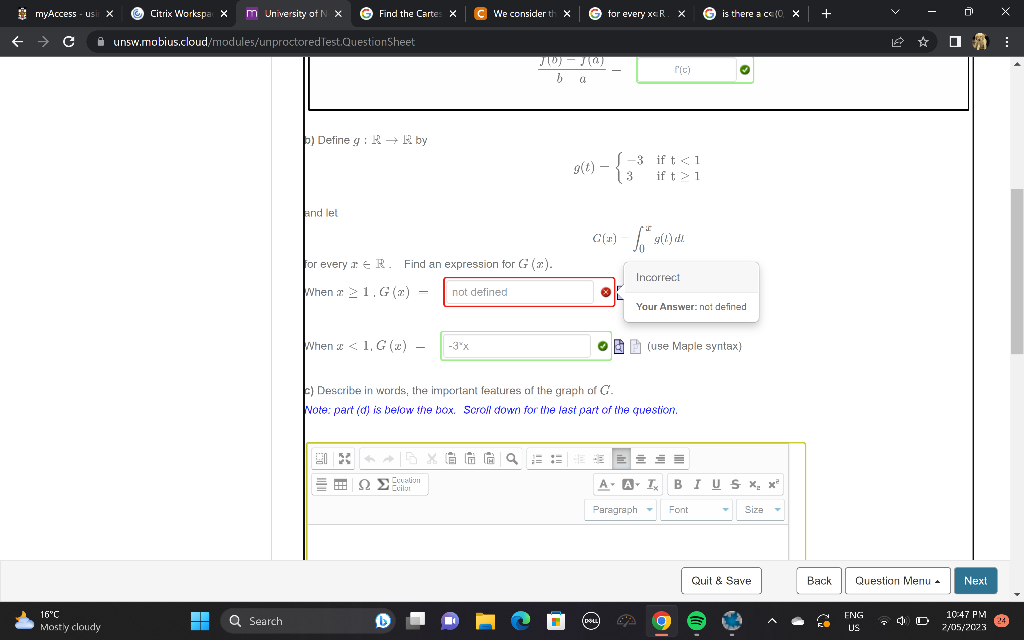Redo the edit in the editor
Screen dimensions: 1024x640
389,459
